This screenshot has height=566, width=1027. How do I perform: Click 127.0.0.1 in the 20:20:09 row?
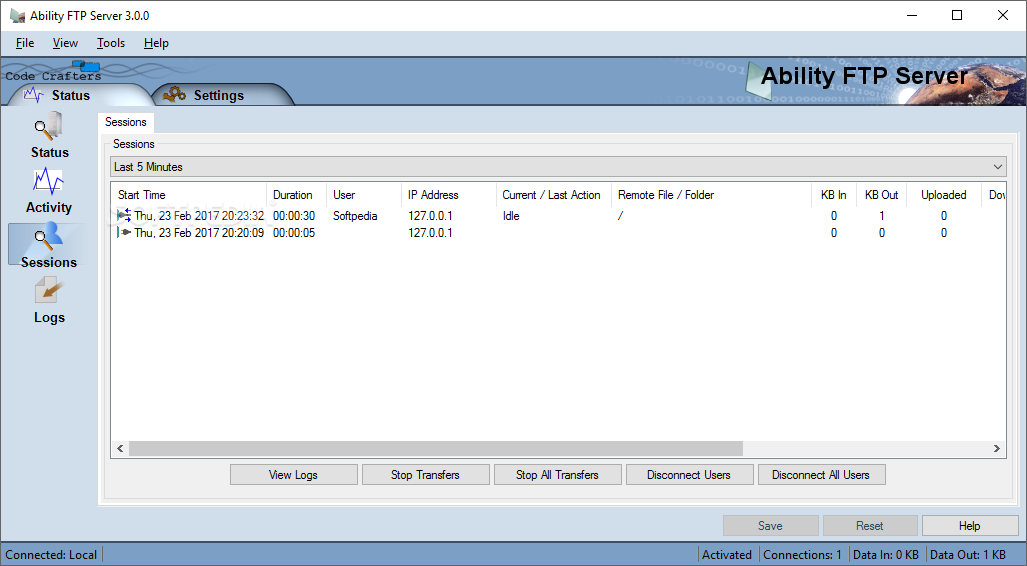click(x=430, y=233)
